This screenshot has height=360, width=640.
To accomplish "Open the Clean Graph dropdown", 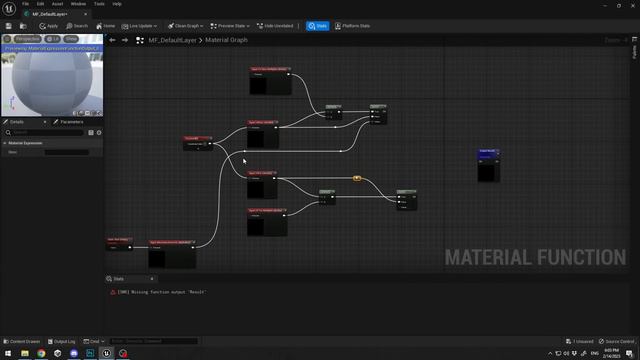I will tap(185, 26).
